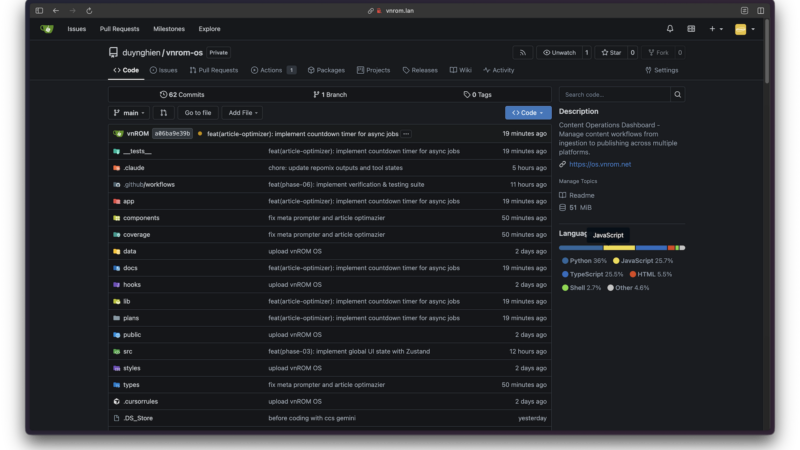Image resolution: width=800 pixels, height=450 pixels.
Task: Click the Gitea home logo
Action: pyautogui.click(x=46, y=29)
